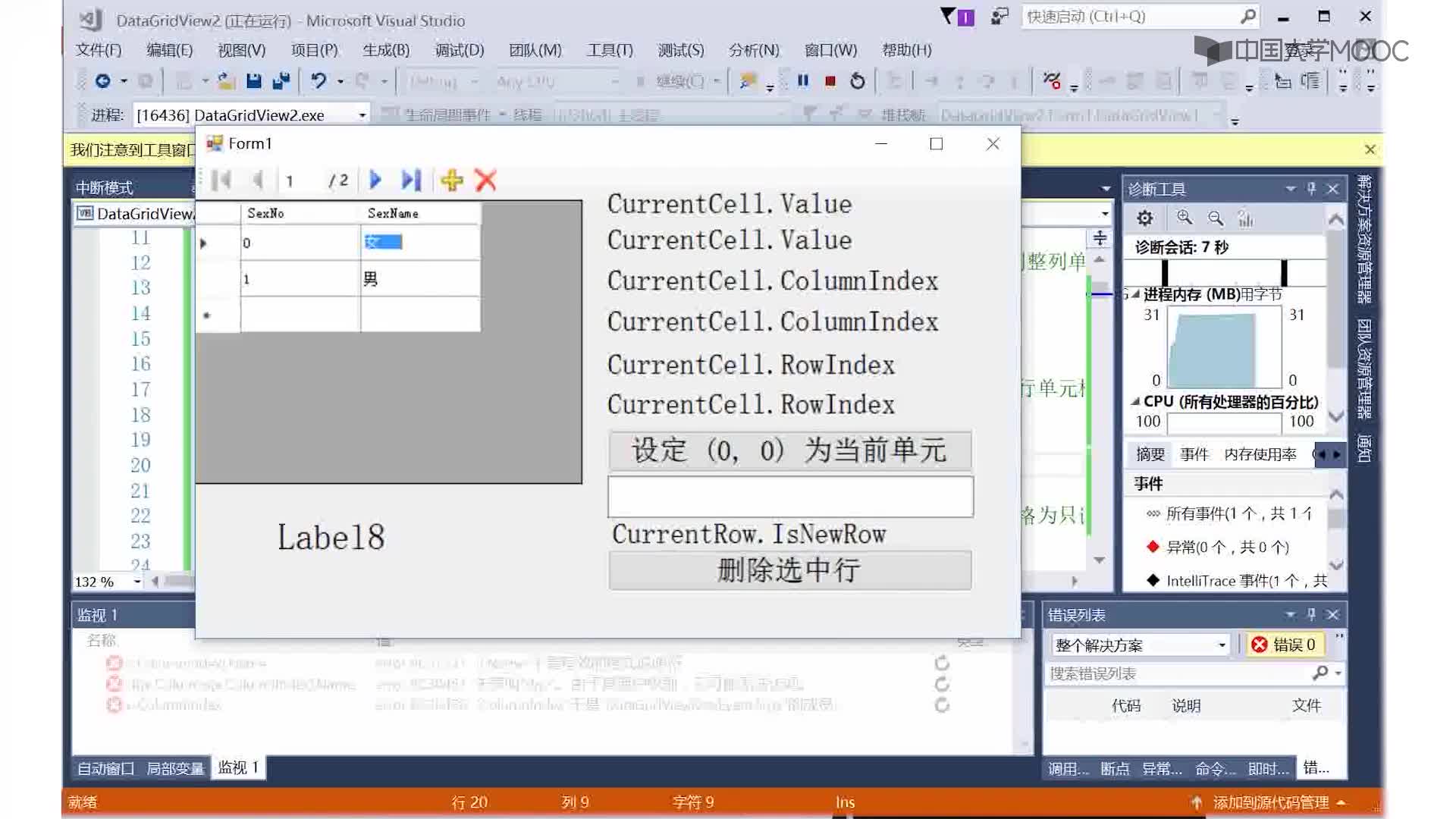Zoom out on the diagnostic timeline
Viewport: 1456px width, 819px height.
tap(1216, 218)
